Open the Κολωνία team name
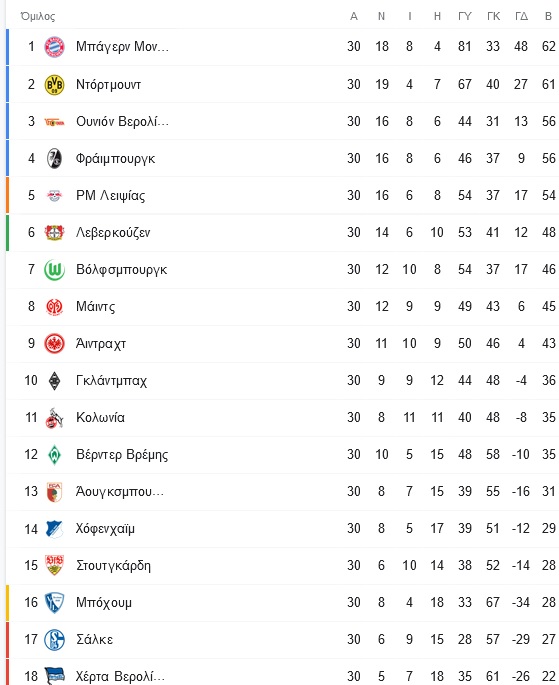This screenshot has height=685, width=559. [100, 417]
